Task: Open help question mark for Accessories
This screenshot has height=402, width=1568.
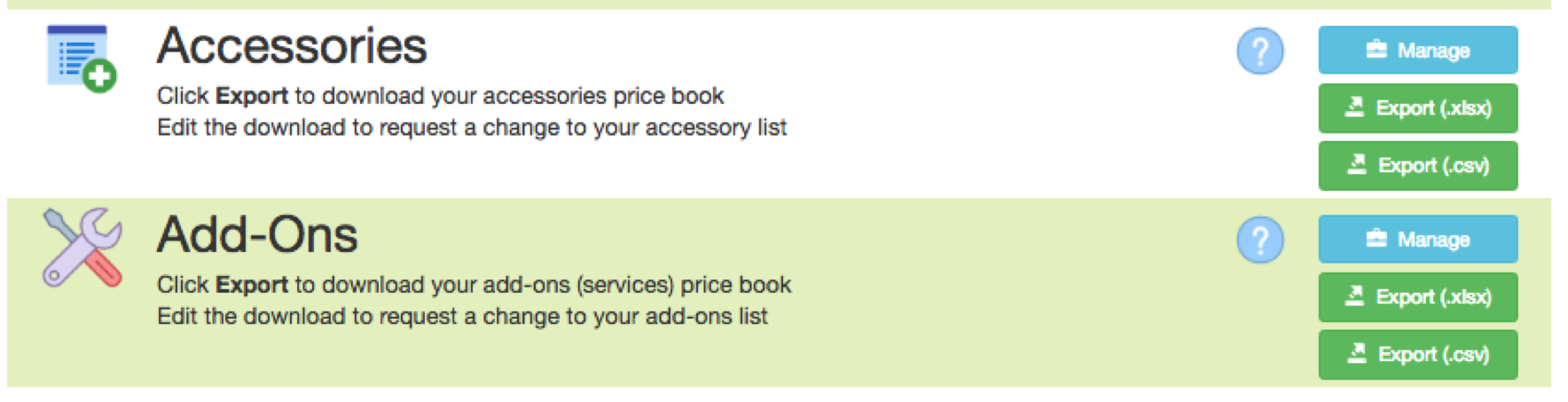Action: tap(1259, 51)
